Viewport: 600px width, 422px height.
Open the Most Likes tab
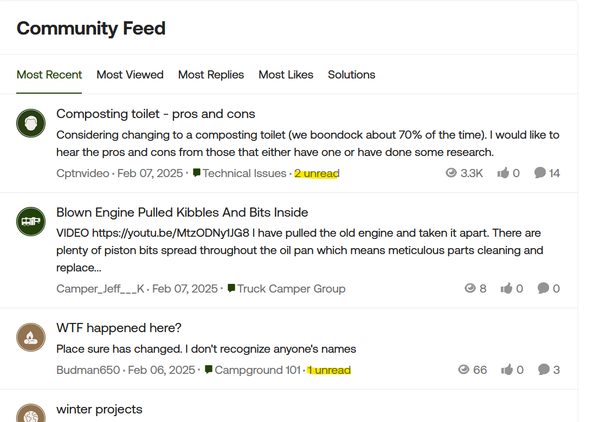click(286, 75)
